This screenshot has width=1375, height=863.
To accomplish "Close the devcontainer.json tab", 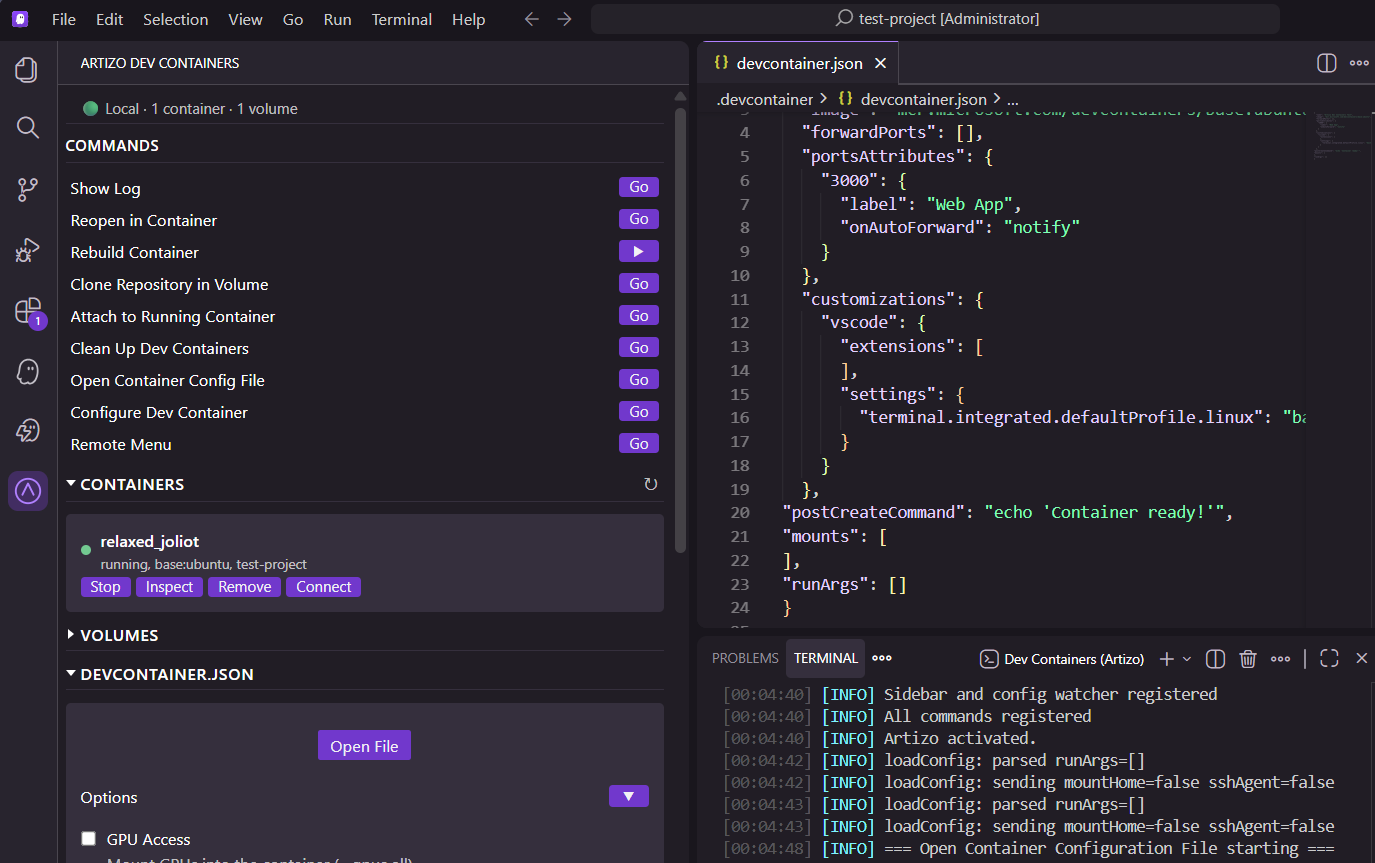I will (x=881, y=63).
